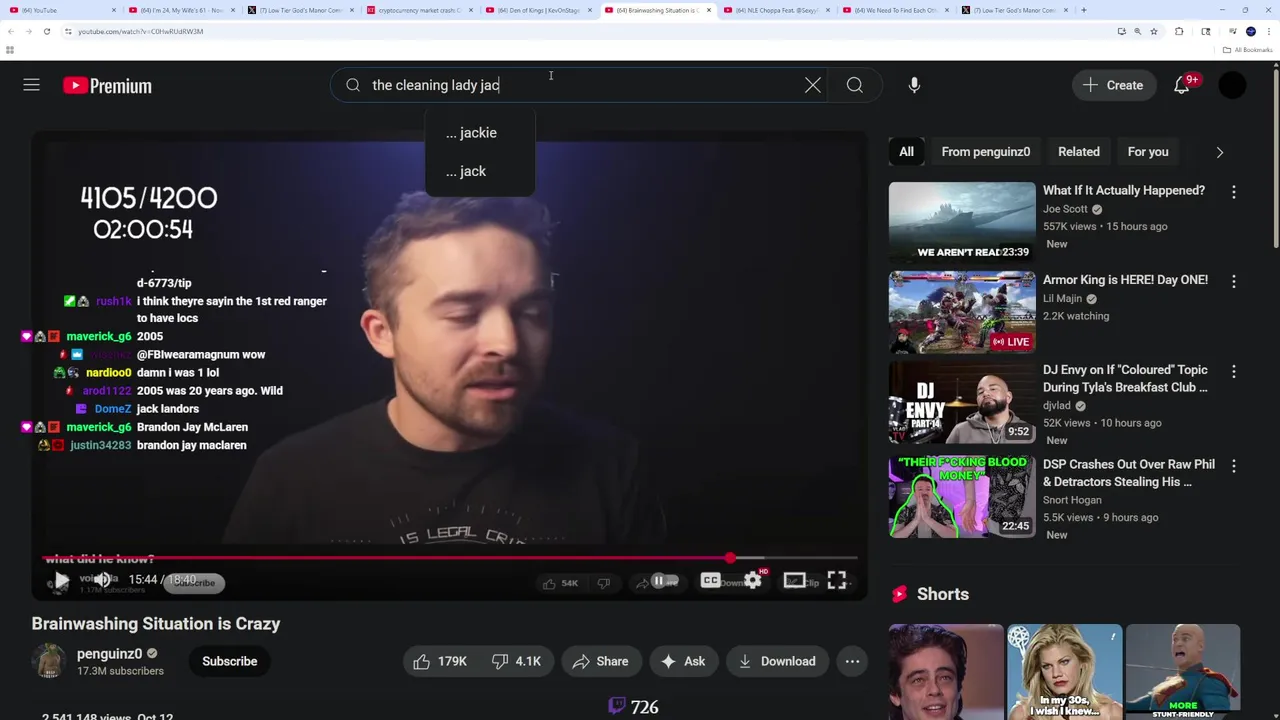Select the From penguinz0 chip
The height and width of the screenshot is (720, 1280).
click(985, 152)
